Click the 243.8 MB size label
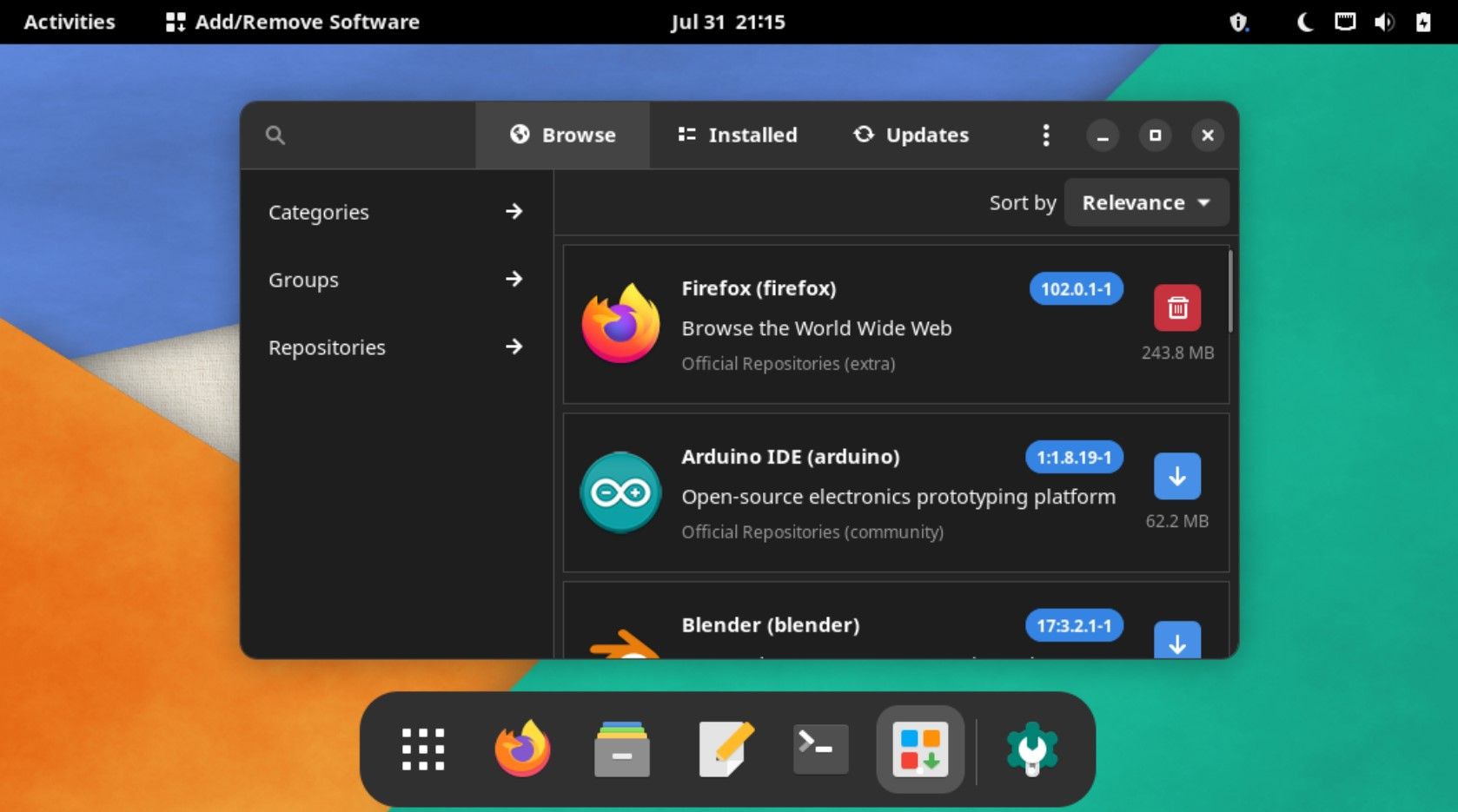 [1177, 353]
